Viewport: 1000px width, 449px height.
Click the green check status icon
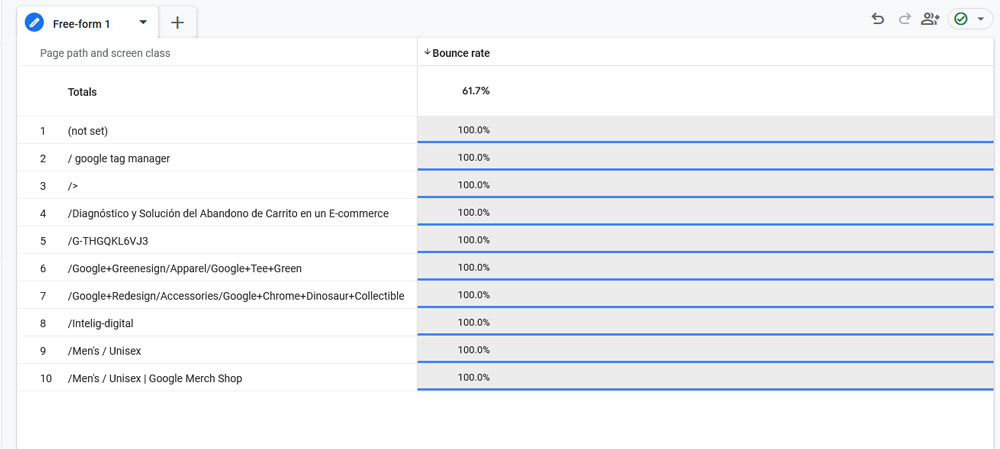point(961,19)
